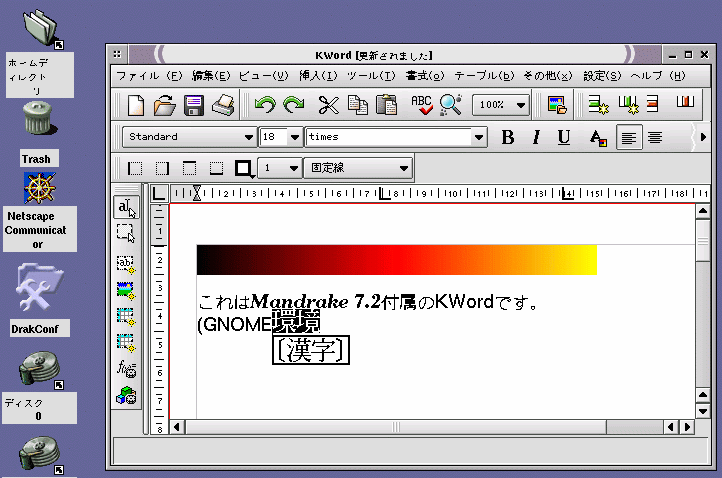Open the ファイル(F) menu
The width and height of the screenshot is (722, 478).
[149, 76]
